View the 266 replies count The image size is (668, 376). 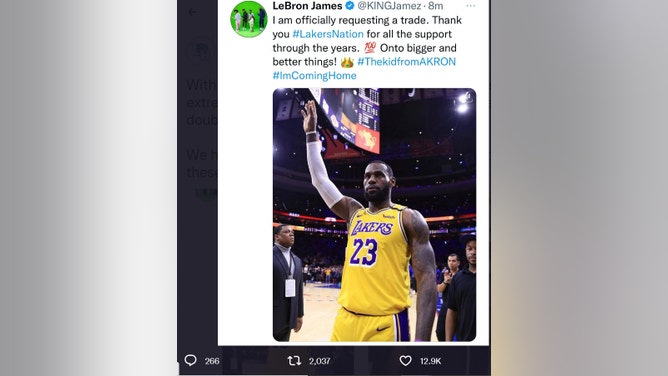212,361
